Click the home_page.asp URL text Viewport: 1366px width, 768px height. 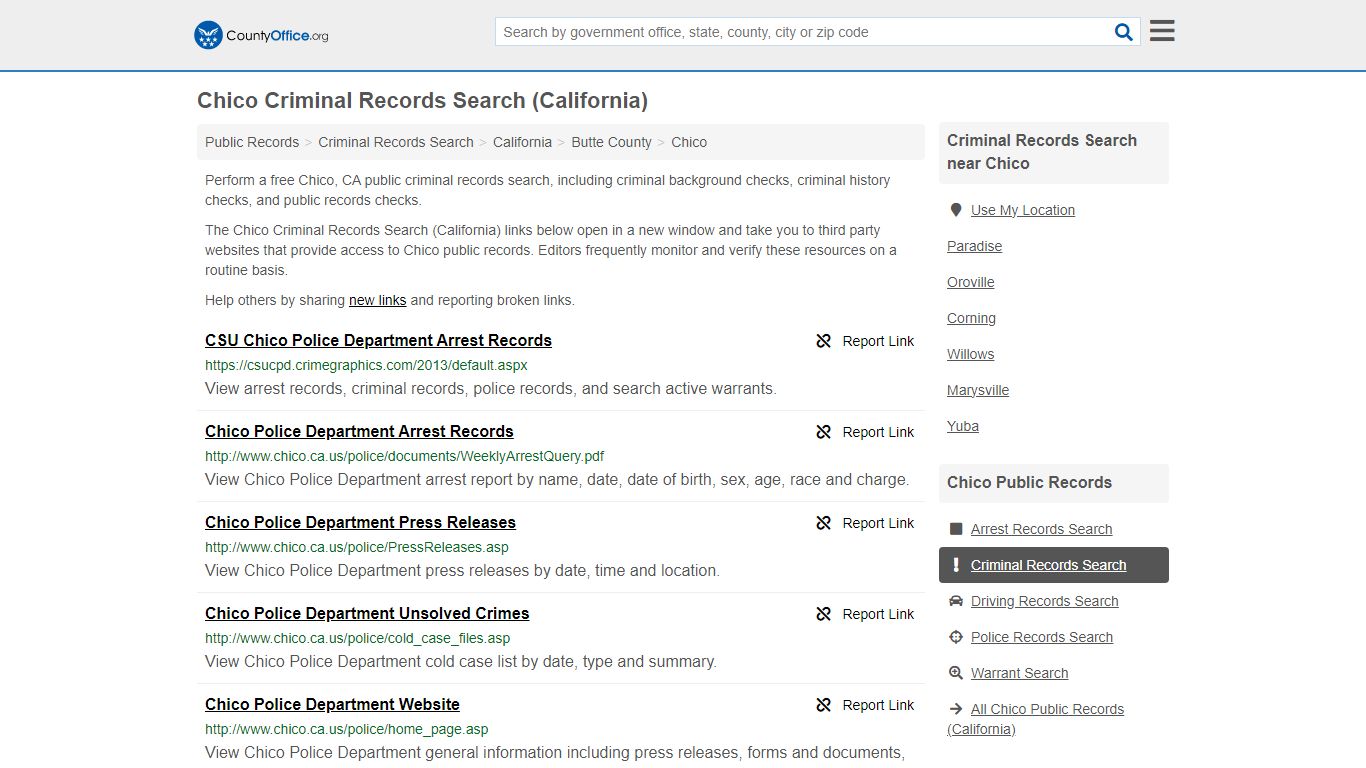click(347, 729)
